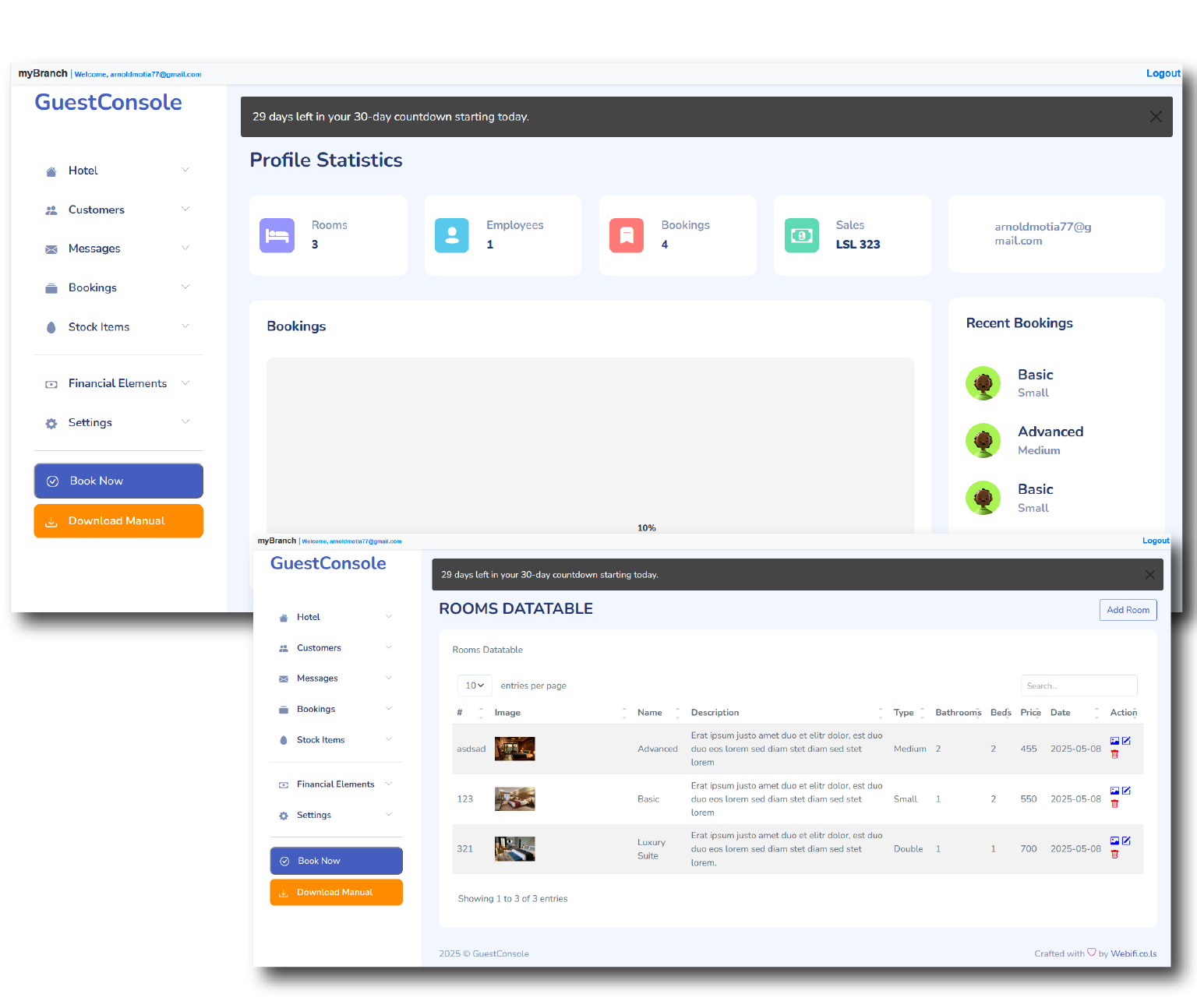Delete the Luxury Suite room via trash icon
1197x1008 pixels.
1114,855
